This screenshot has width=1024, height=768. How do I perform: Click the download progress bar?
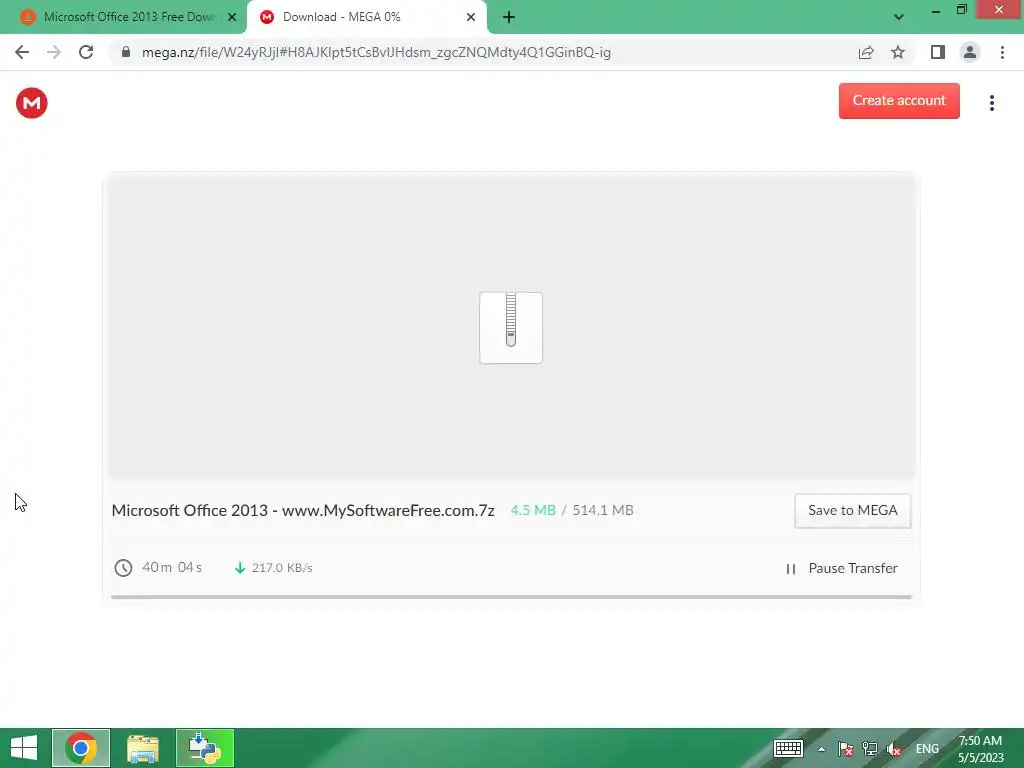click(511, 596)
